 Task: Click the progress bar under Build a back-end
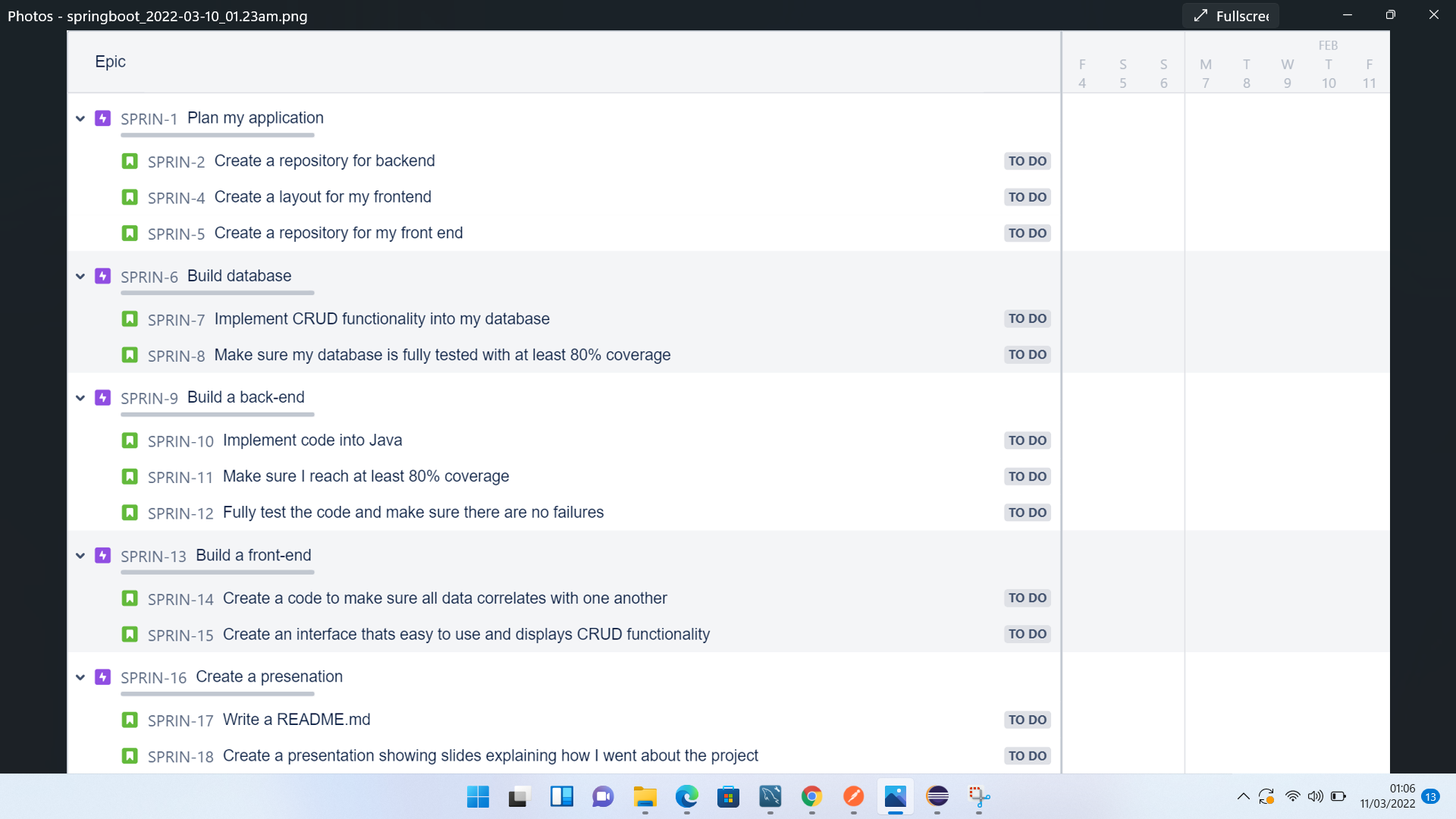click(217, 415)
